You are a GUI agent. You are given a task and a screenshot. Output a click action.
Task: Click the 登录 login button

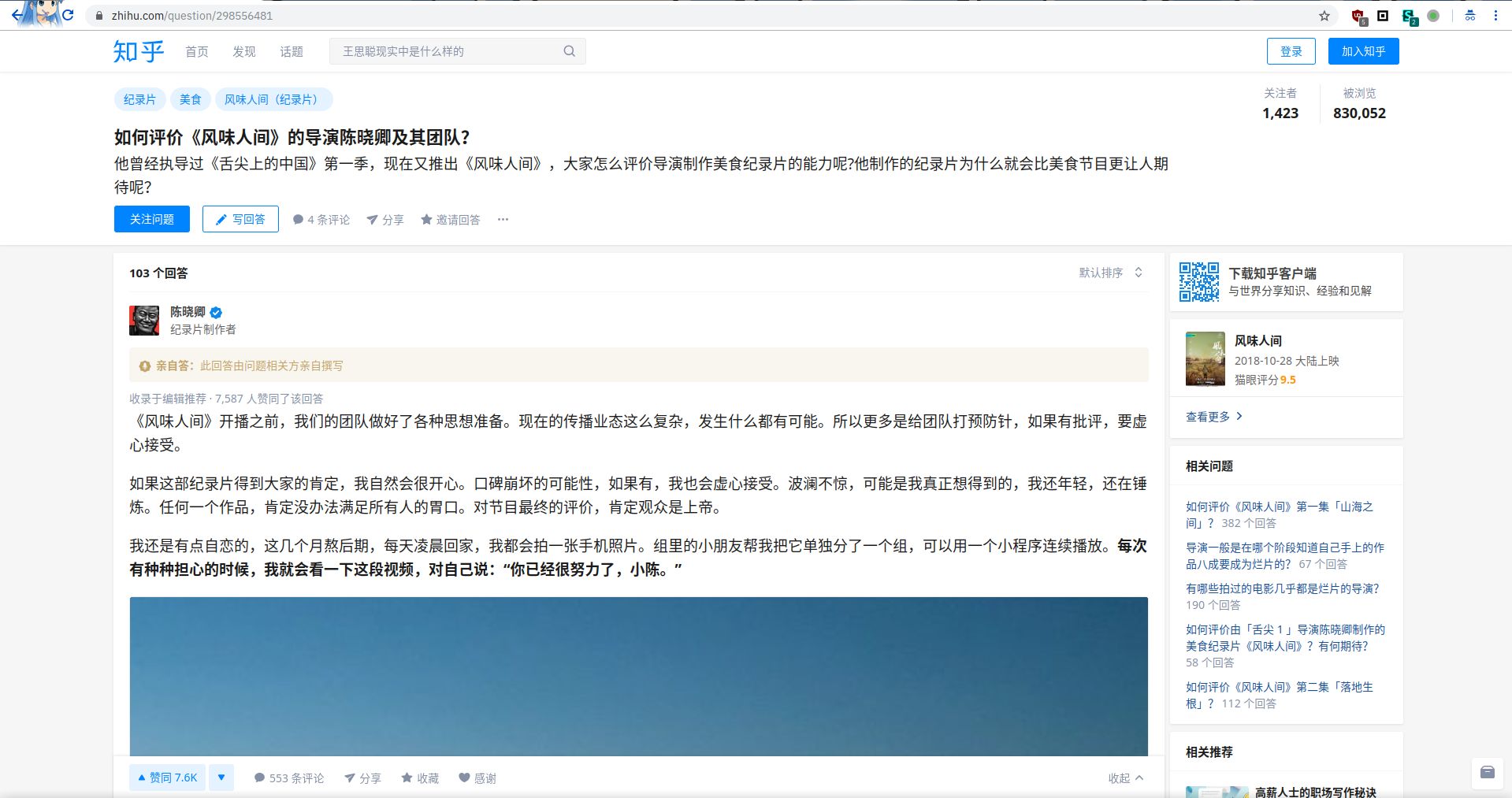1291,51
